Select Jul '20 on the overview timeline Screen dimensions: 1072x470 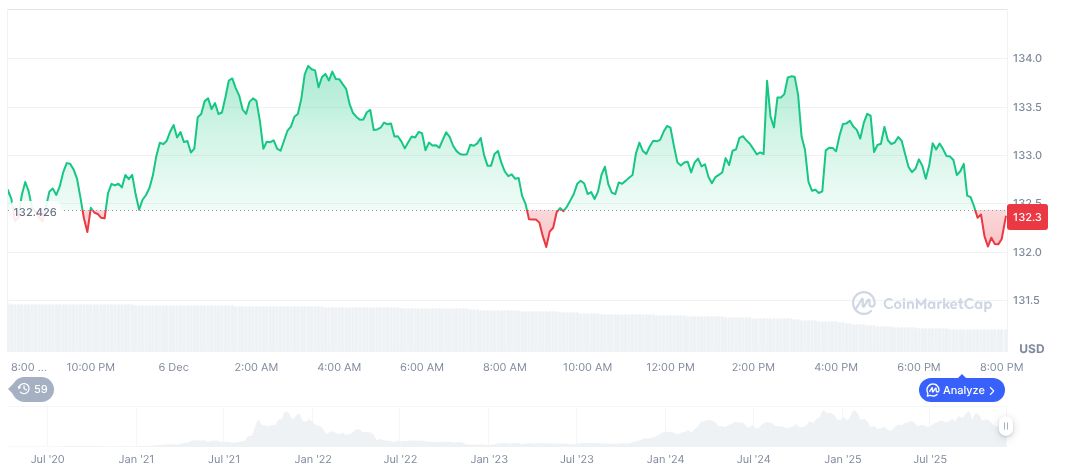[x=48, y=459]
